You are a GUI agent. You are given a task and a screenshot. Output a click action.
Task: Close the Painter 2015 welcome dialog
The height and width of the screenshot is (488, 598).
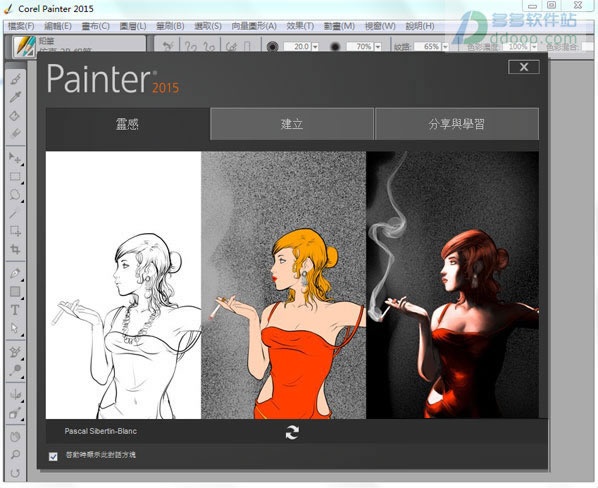click(524, 67)
